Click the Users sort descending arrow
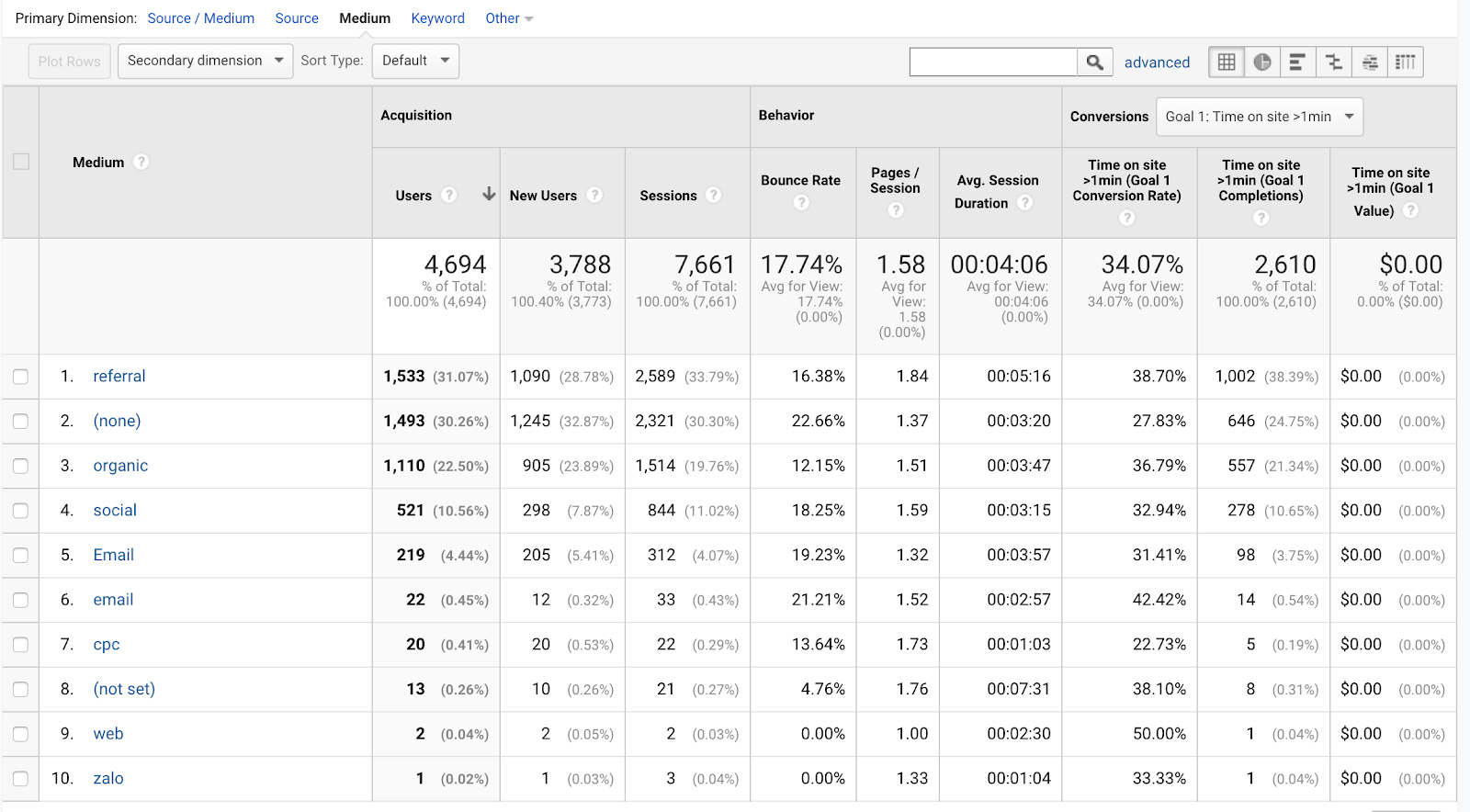Screen dimensions: 1470x812 tap(489, 194)
